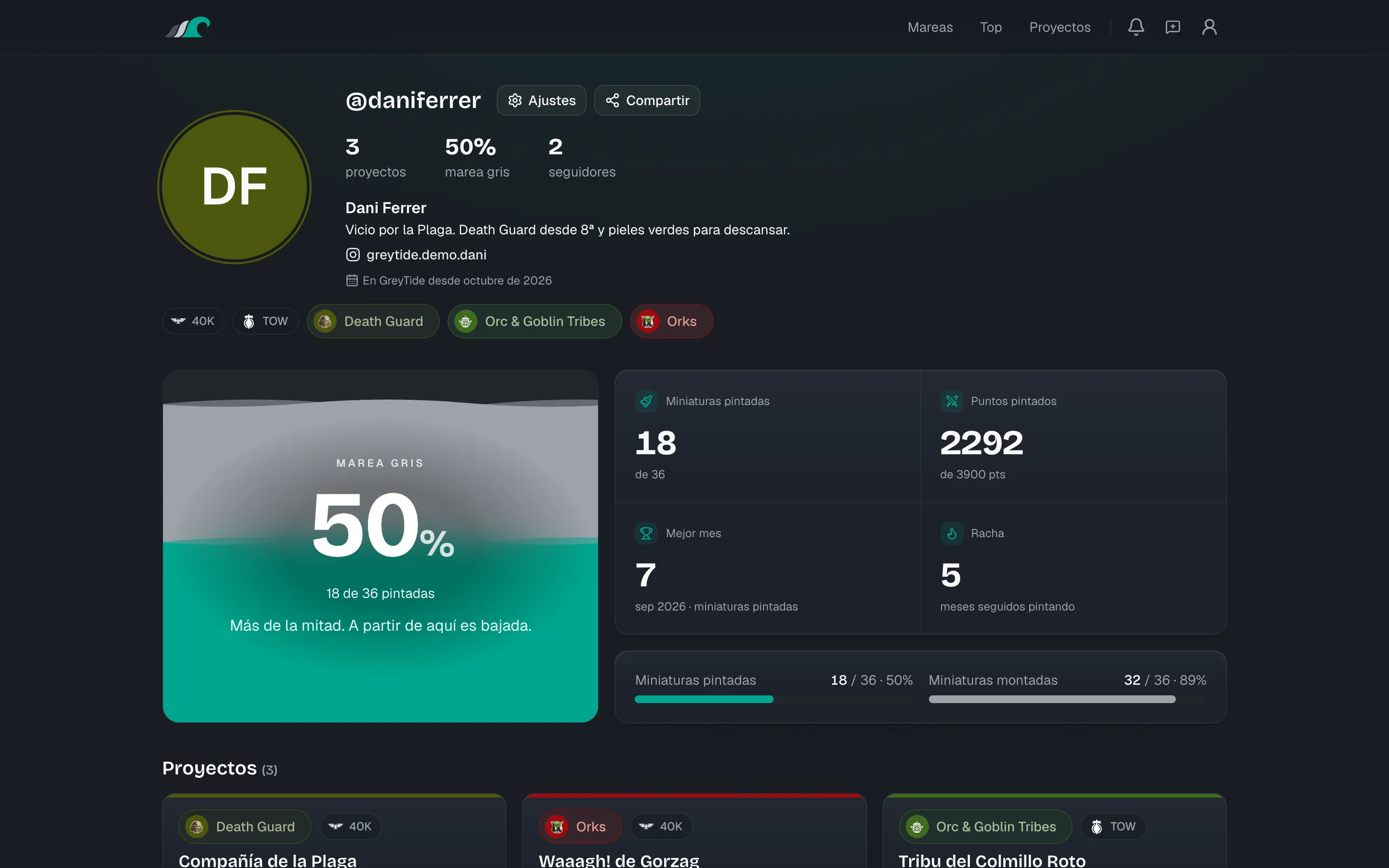Click the Death Guard faction emblem in profile tags
Screen dimensions: 1389x868
(x=325, y=321)
